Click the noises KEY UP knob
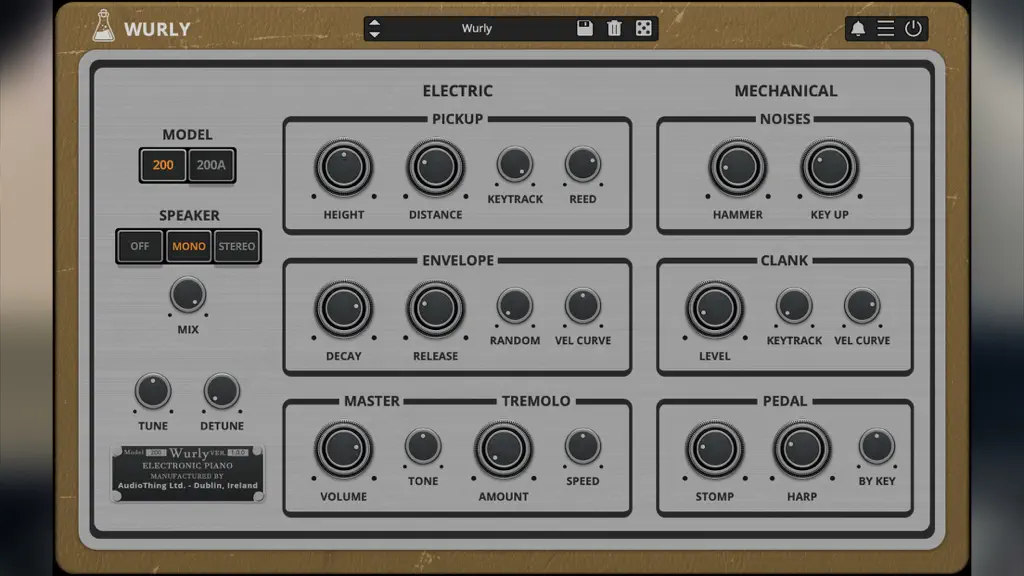The height and width of the screenshot is (576, 1024). (x=829, y=167)
